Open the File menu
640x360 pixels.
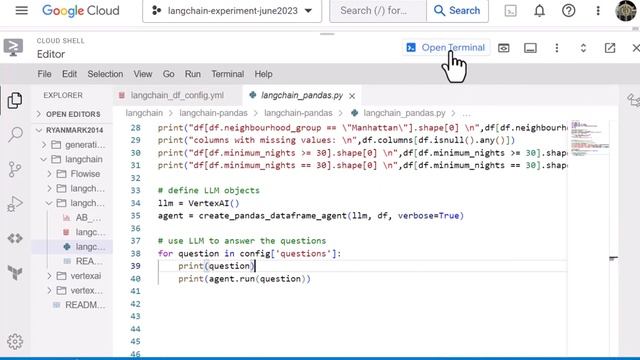[x=44, y=74]
